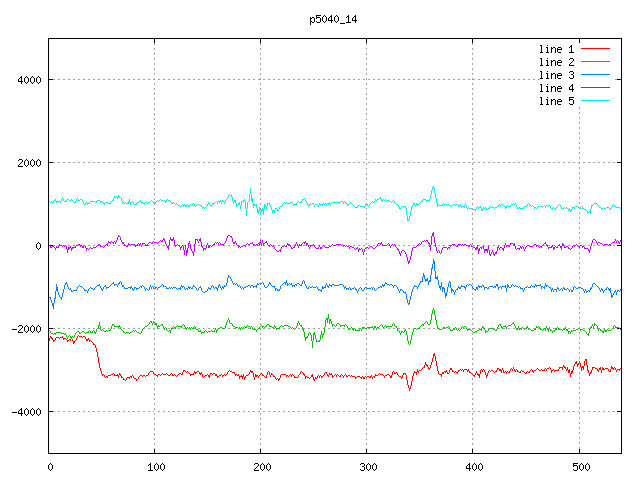The height and width of the screenshot is (480, 640).
Task: Click the 300 x-axis tick label
Action: coord(367,465)
